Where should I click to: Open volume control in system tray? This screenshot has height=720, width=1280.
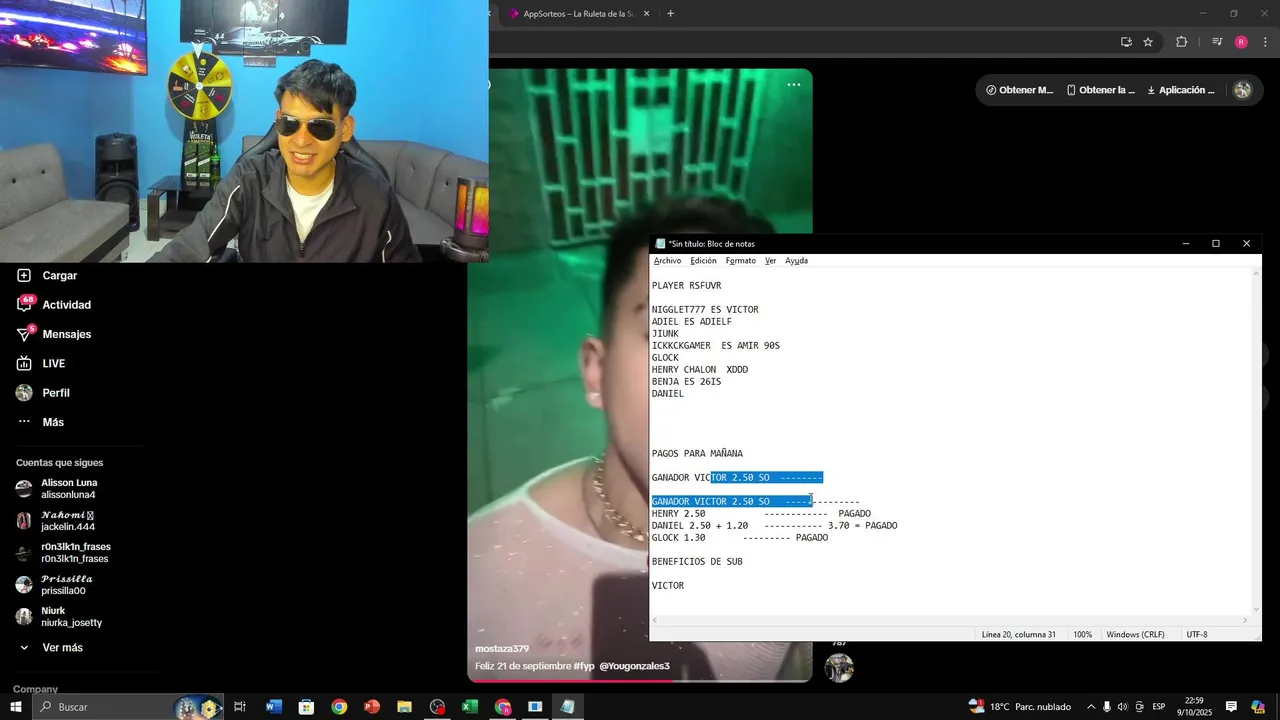(x=1122, y=707)
